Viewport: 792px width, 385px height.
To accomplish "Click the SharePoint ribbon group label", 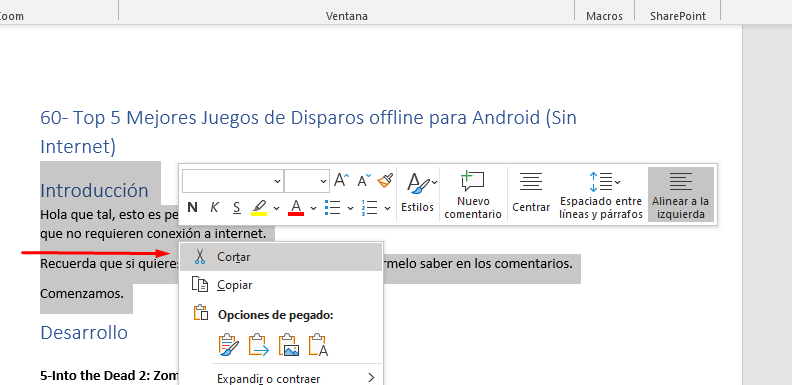I will coord(678,16).
